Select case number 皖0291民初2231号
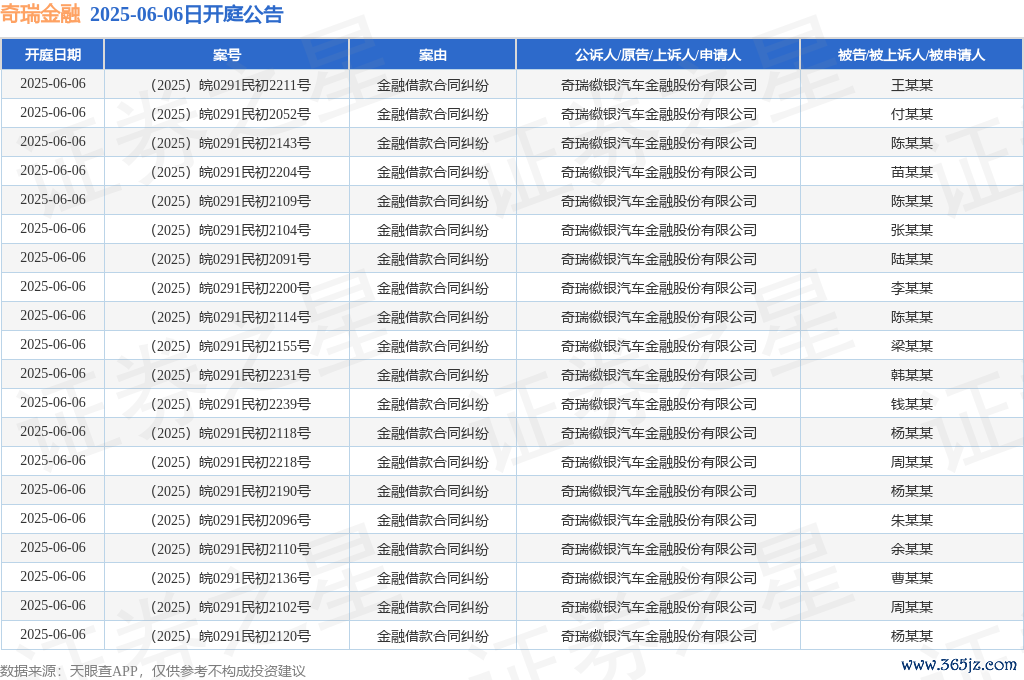The width and height of the screenshot is (1024, 680). 231,375
